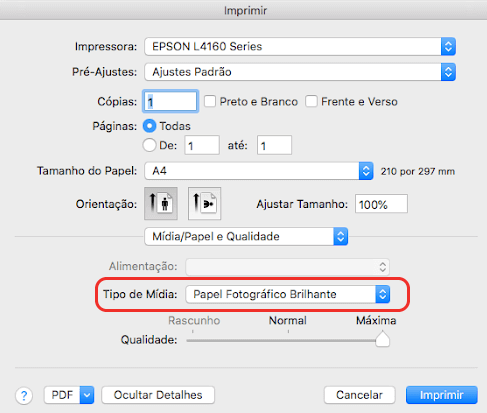Click the Cancelar button

359,395
